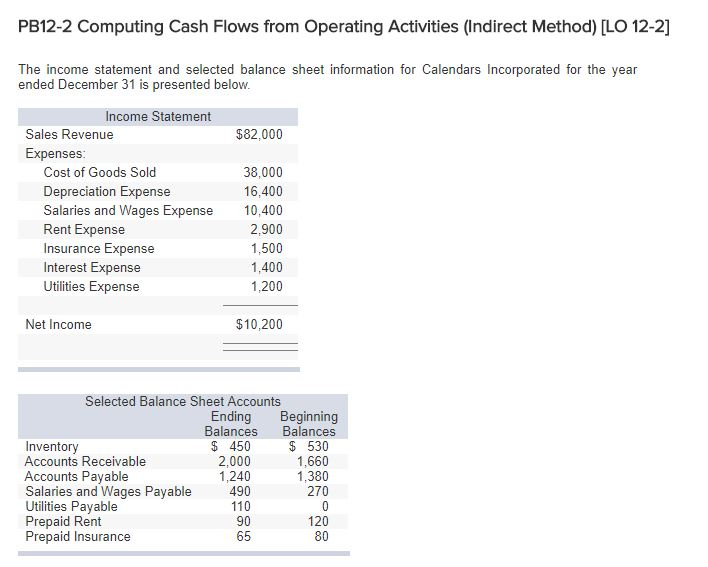Image resolution: width=708 pixels, height=567 pixels.
Task: Click the 'Net Income' label
Action: pyautogui.click(x=58, y=324)
